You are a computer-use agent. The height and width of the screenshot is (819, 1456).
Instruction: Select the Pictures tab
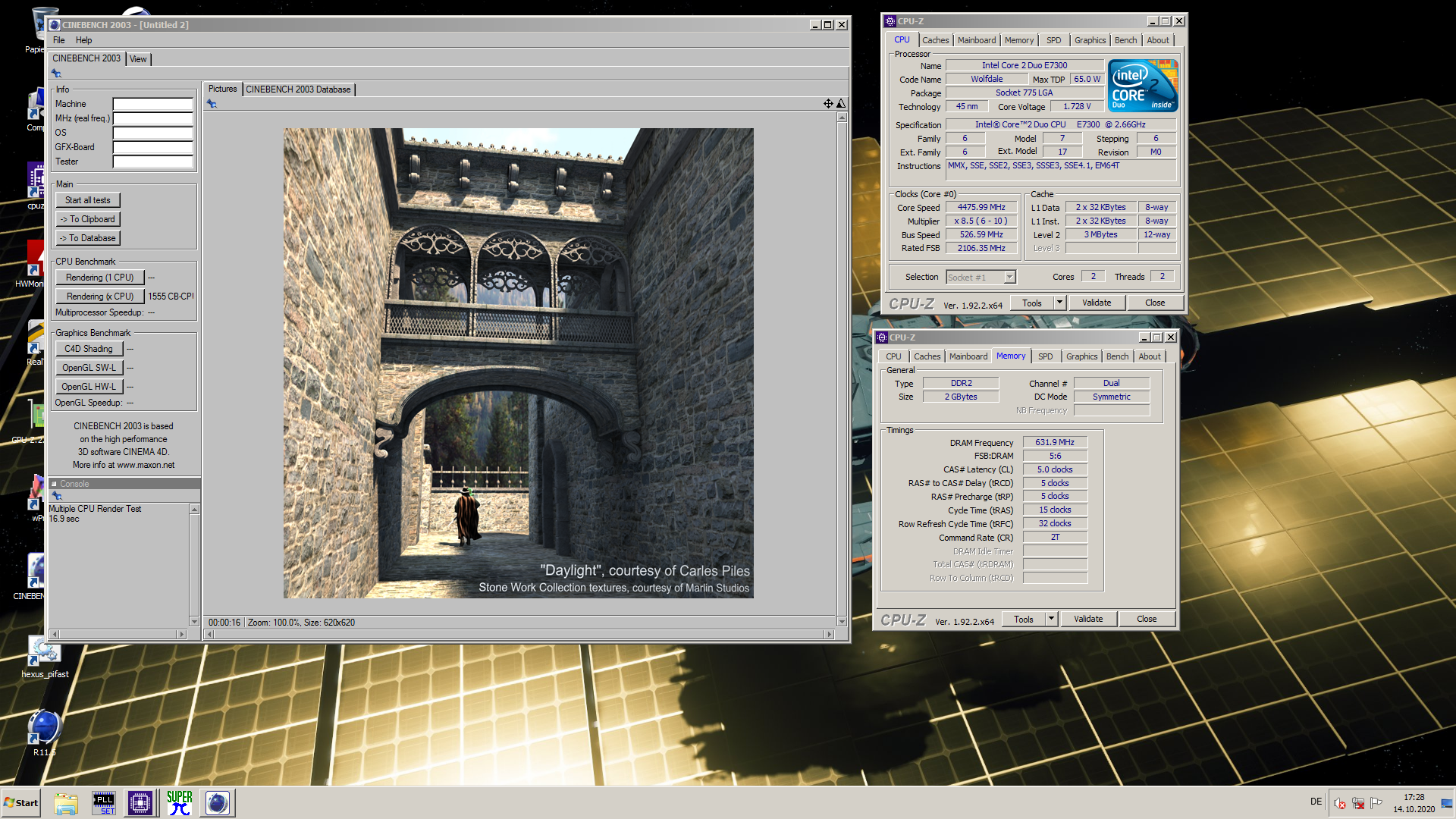point(223,89)
